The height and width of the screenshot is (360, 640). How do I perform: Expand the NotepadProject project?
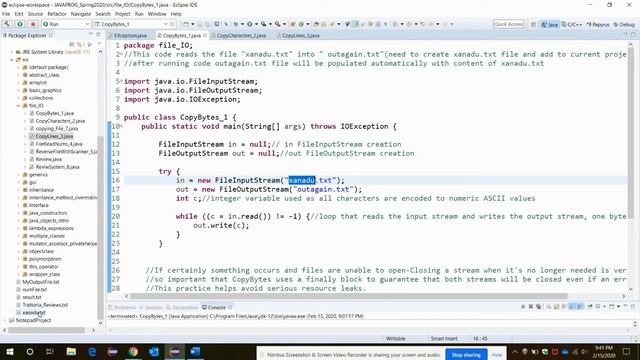5,320
